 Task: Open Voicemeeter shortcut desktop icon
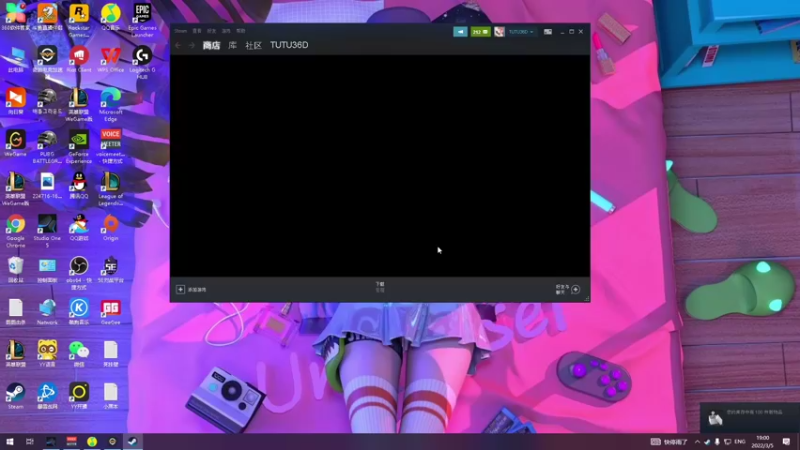point(111,147)
